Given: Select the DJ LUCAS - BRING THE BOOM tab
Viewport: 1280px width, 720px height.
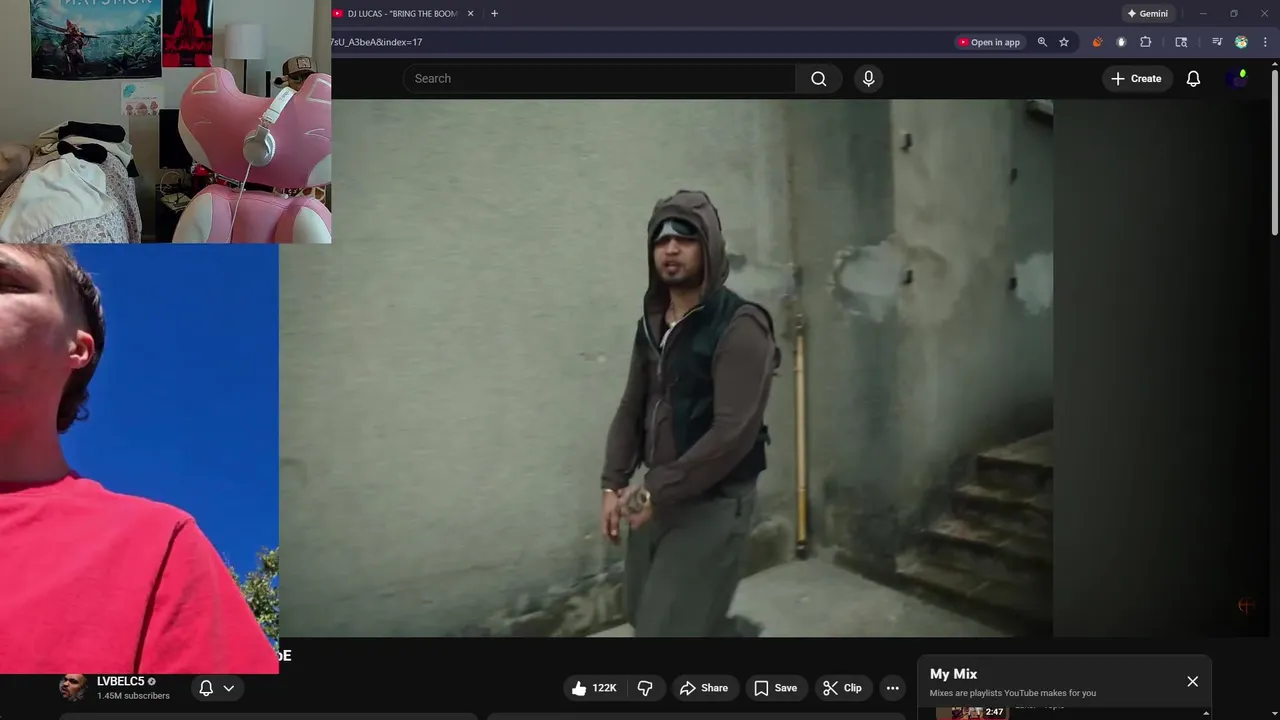Looking at the screenshot, I should [x=402, y=14].
